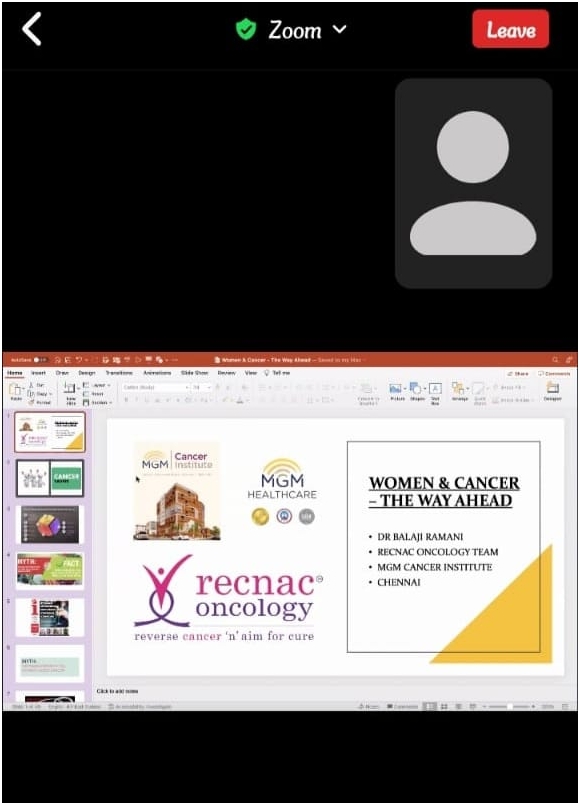Select the MGM Cancer Institute building image
Viewport: 580px width, 805px height.
tap(177, 491)
